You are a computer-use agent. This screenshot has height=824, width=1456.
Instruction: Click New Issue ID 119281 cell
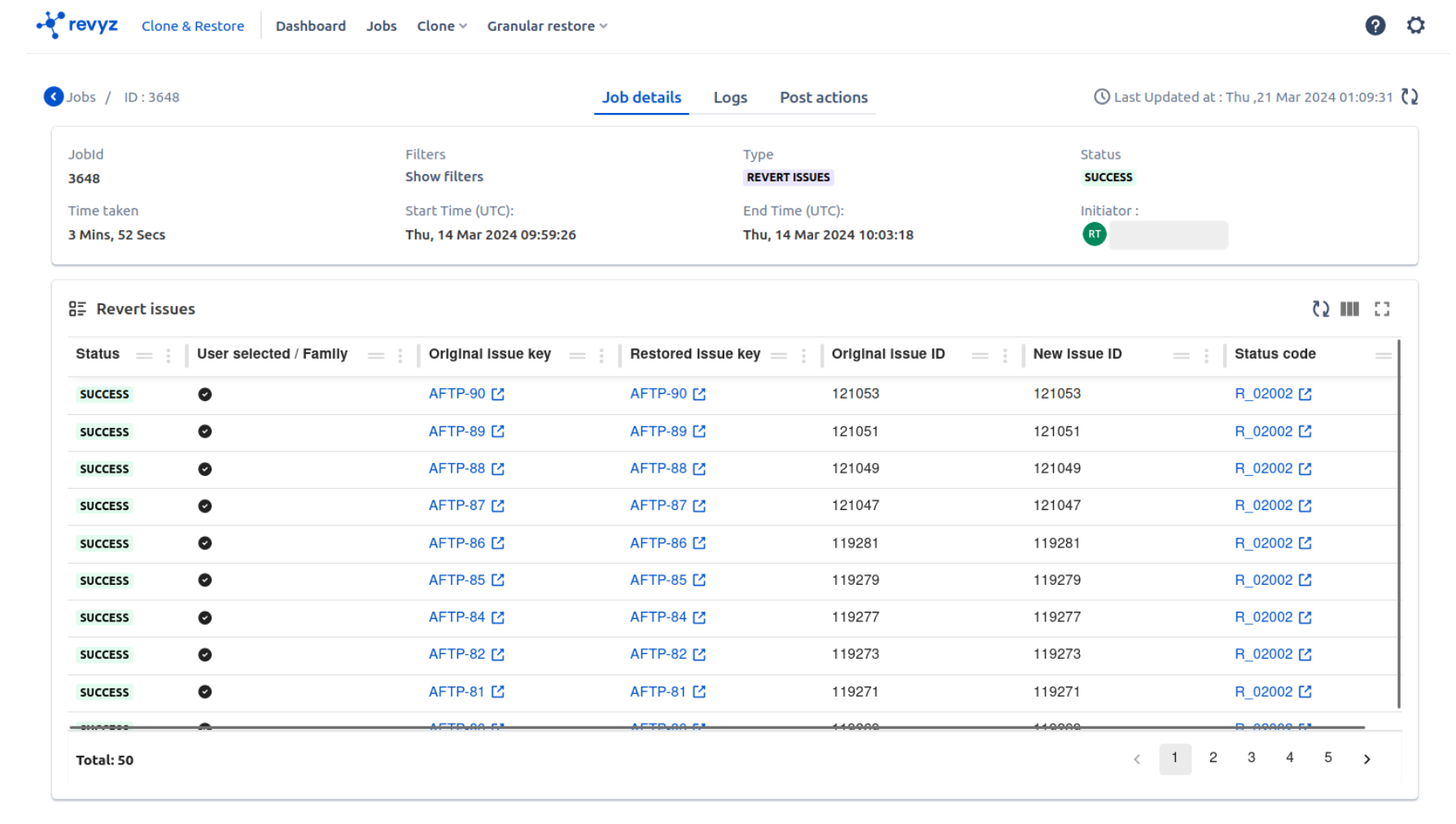(x=1056, y=543)
